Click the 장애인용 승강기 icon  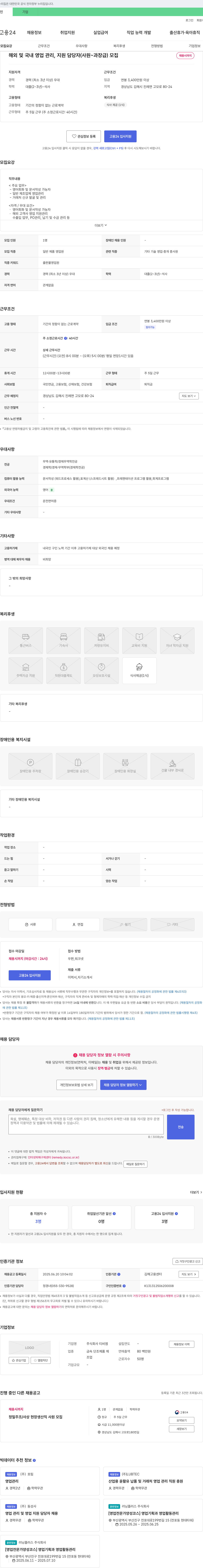(x=77, y=766)
